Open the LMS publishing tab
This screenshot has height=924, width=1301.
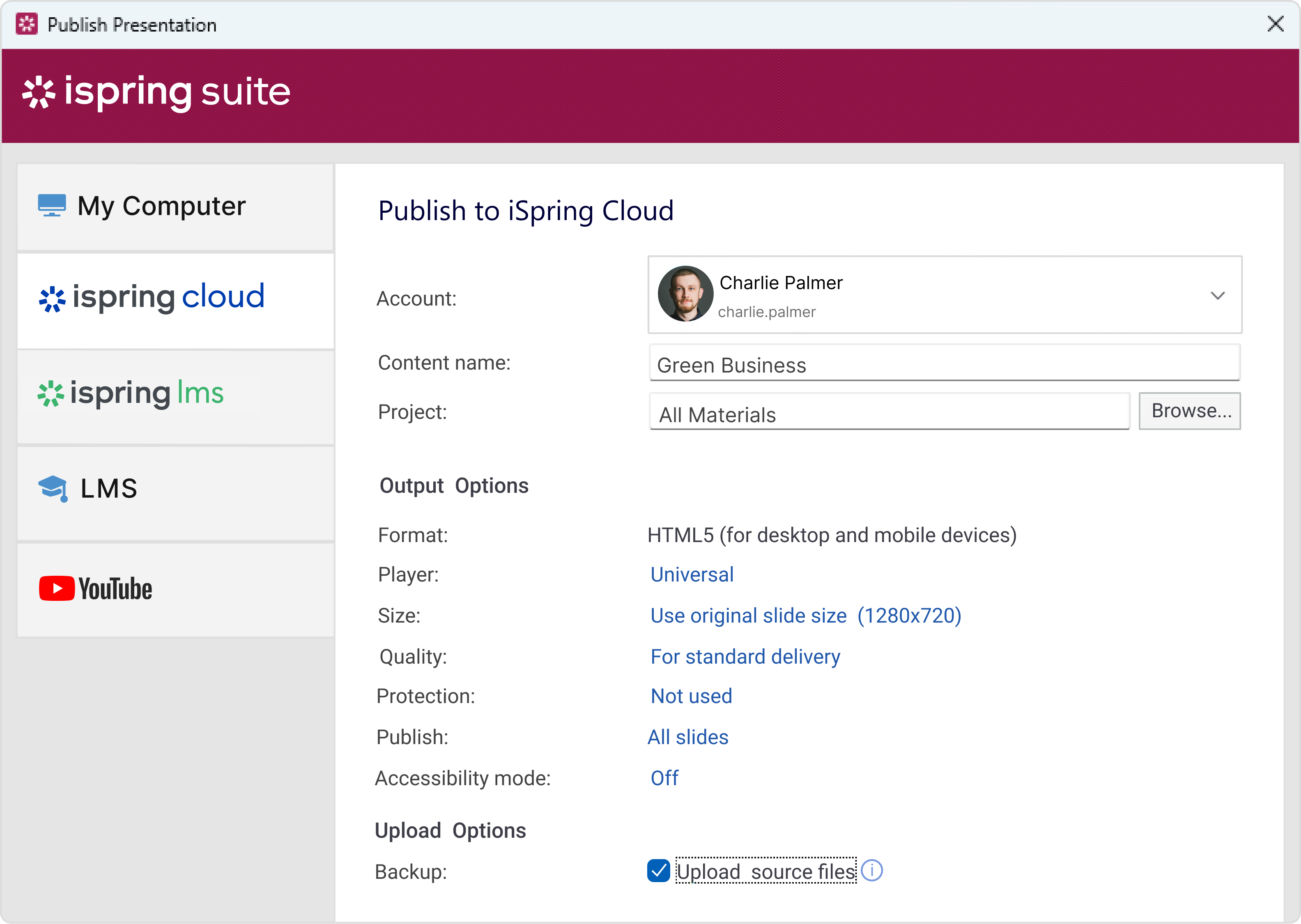175,493
